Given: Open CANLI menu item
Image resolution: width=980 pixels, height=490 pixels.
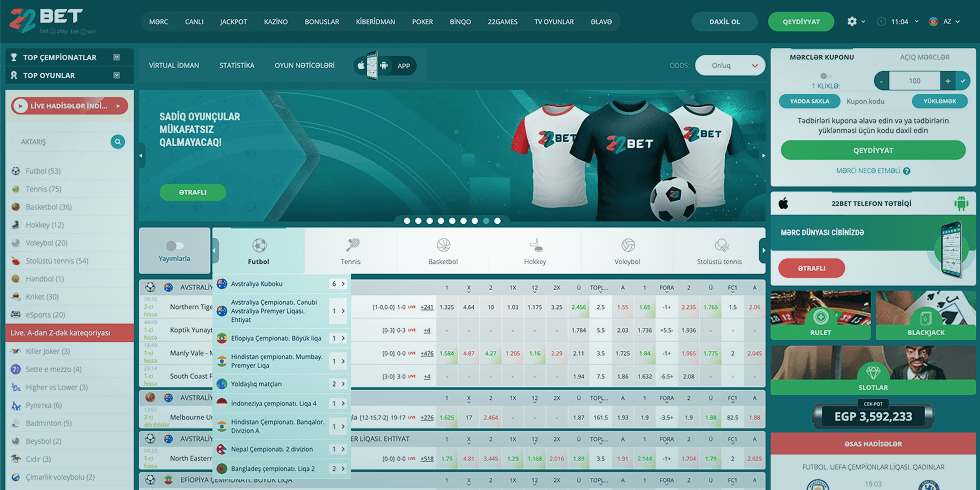Looking at the screenshot, I should (x=194, y=21).
